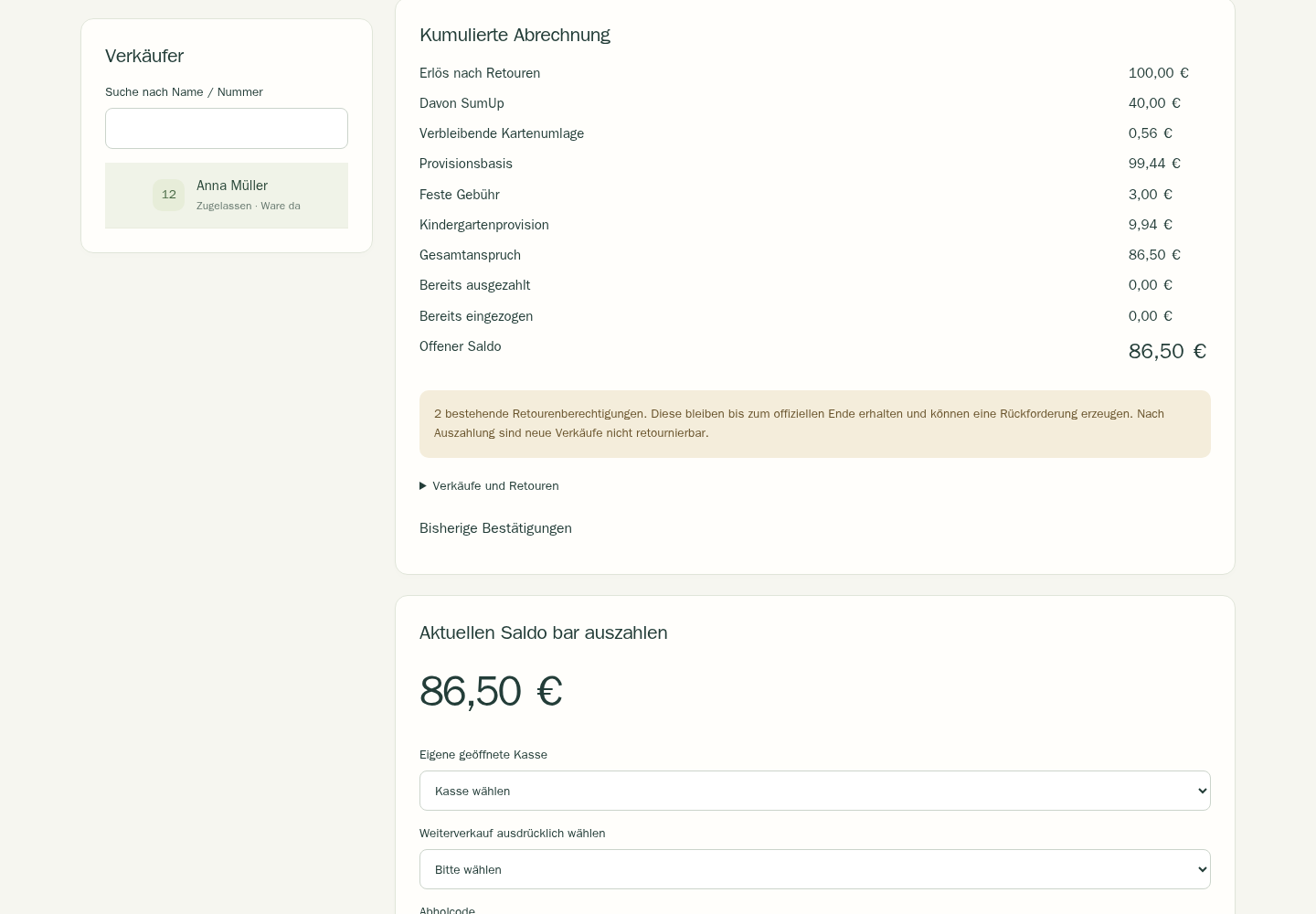Click the Eigene geöffnete Kasse label
The image size is (1316, 914).
(x=483, y=755)
